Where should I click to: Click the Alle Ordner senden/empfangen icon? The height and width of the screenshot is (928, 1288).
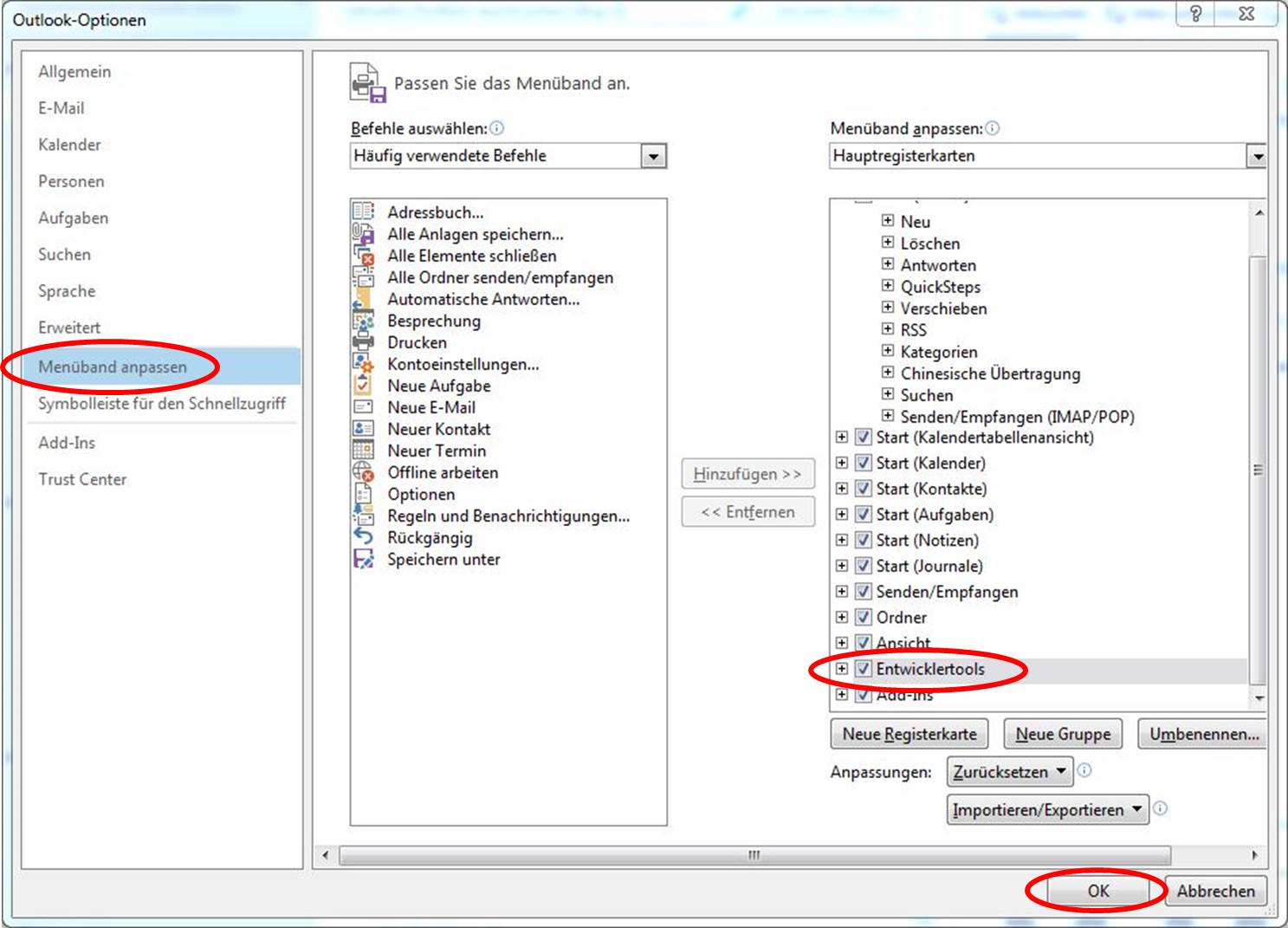363,276
